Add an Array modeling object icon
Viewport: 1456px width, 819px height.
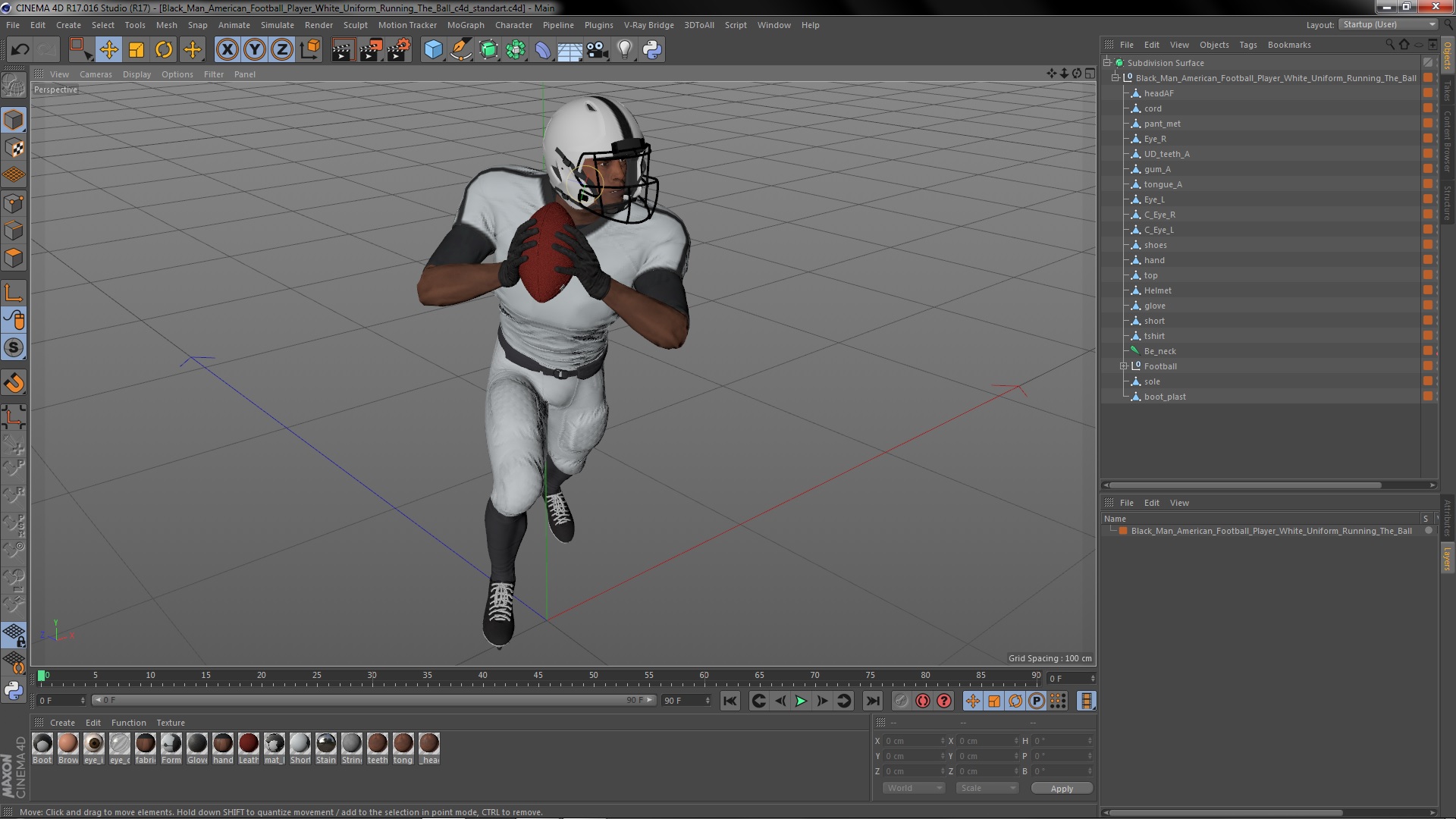(x=516, y=50)
